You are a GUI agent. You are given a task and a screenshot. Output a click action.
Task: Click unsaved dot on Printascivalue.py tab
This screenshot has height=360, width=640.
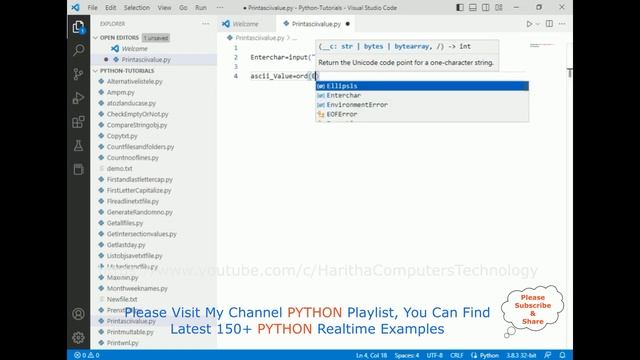tap(348, 24)
